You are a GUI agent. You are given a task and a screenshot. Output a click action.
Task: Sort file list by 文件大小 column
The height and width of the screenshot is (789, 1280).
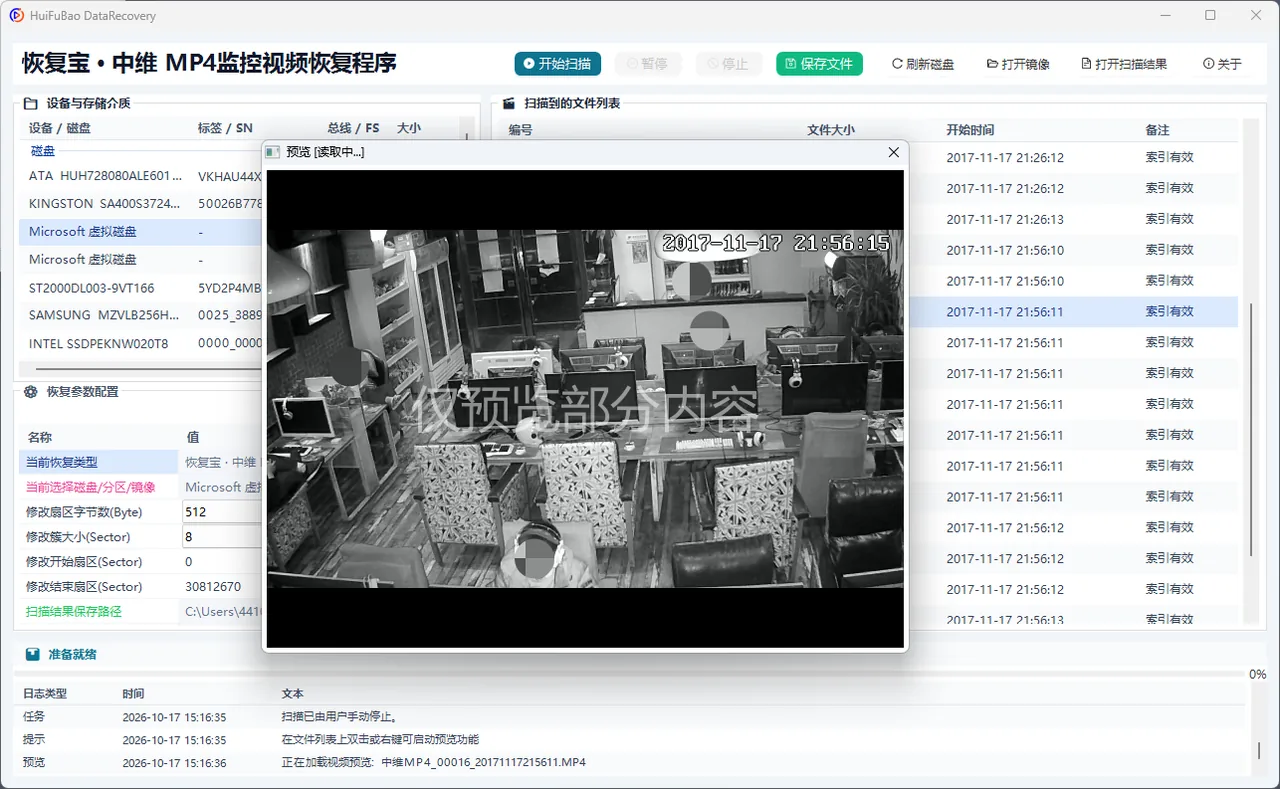831,130
